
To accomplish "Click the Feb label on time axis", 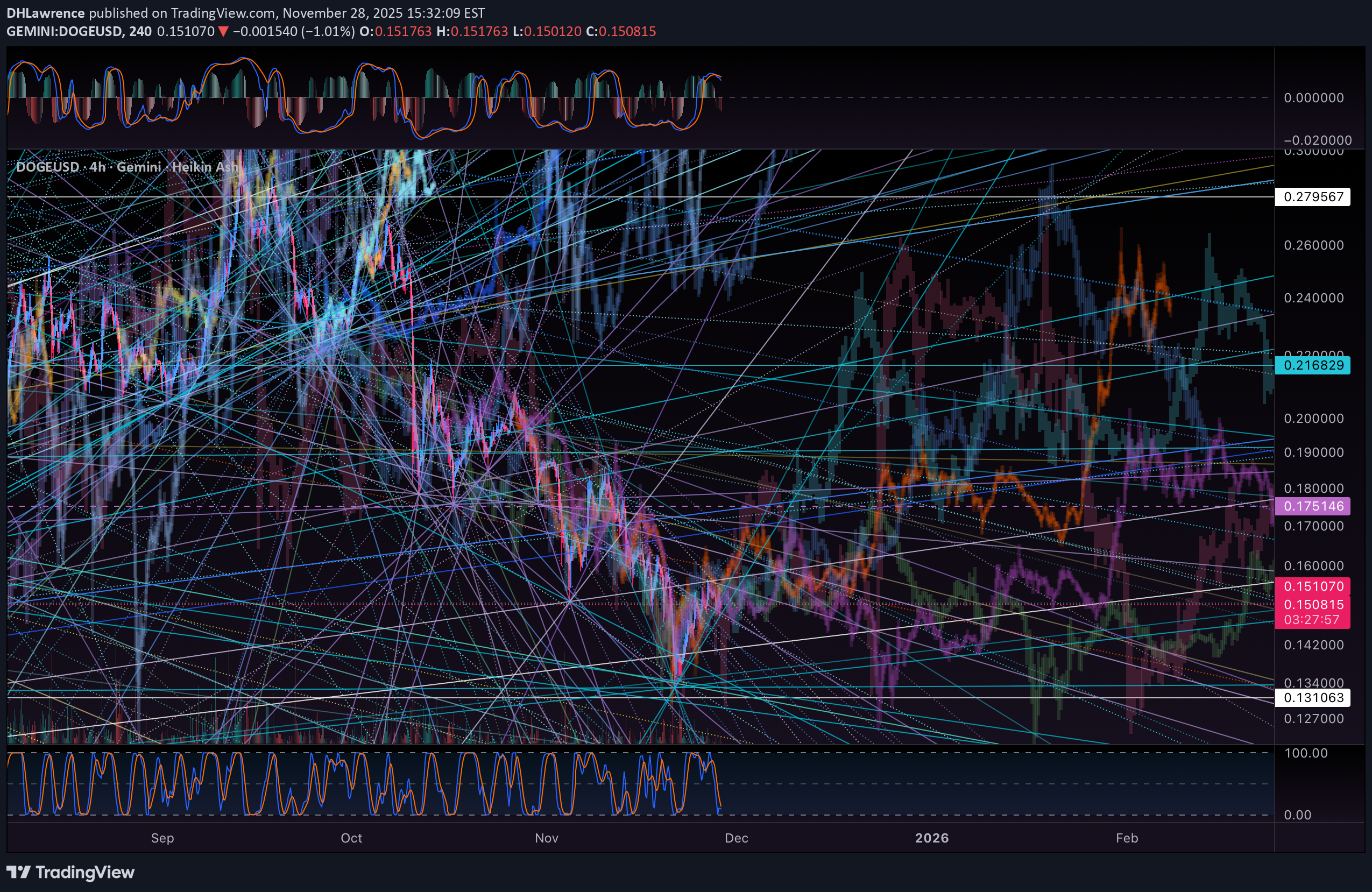I will coord(1127,838).
